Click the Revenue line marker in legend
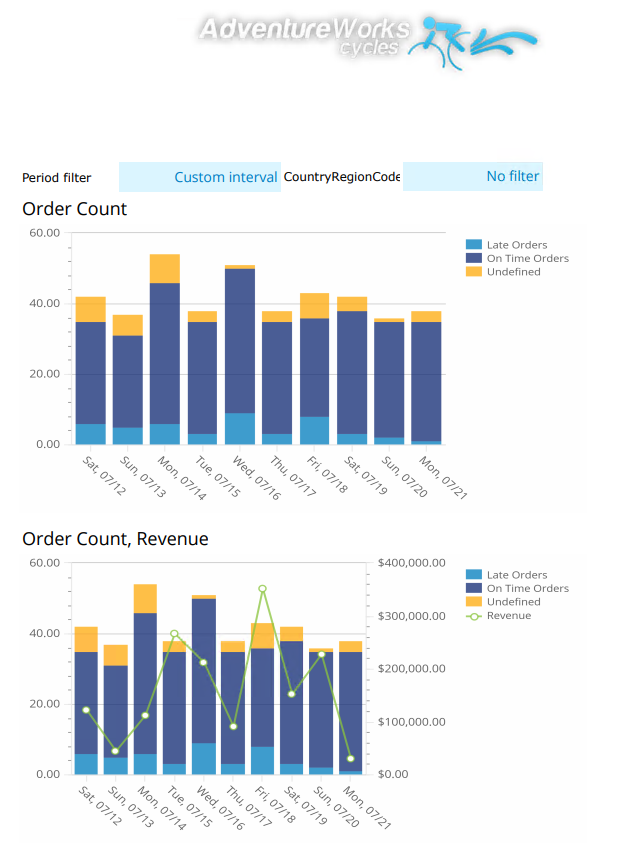622x851 pixels. pyautogui.click(x=474, y=615)
